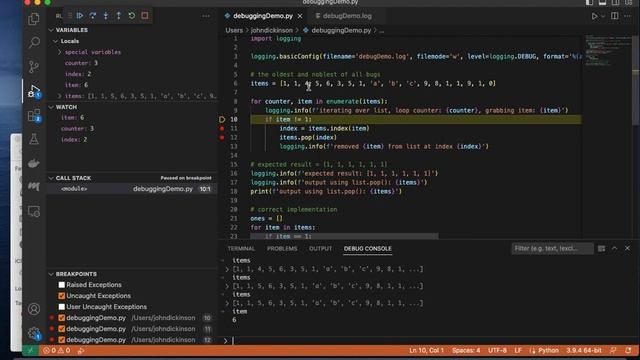Show errors and warnings count
The height and width of the screenshot is (360, 640).
(57, 350)
